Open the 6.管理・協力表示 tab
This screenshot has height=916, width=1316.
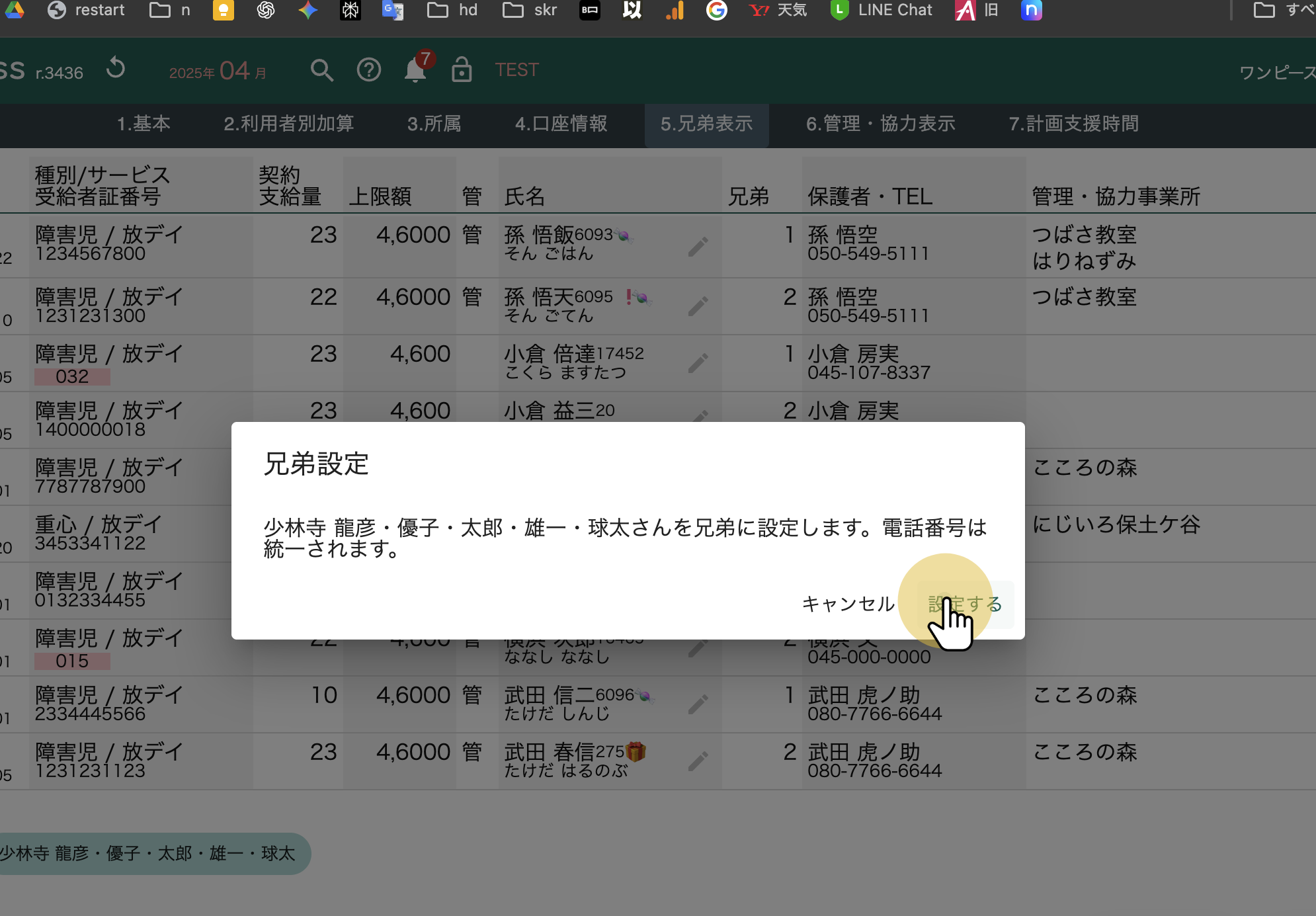pos(880,124)
